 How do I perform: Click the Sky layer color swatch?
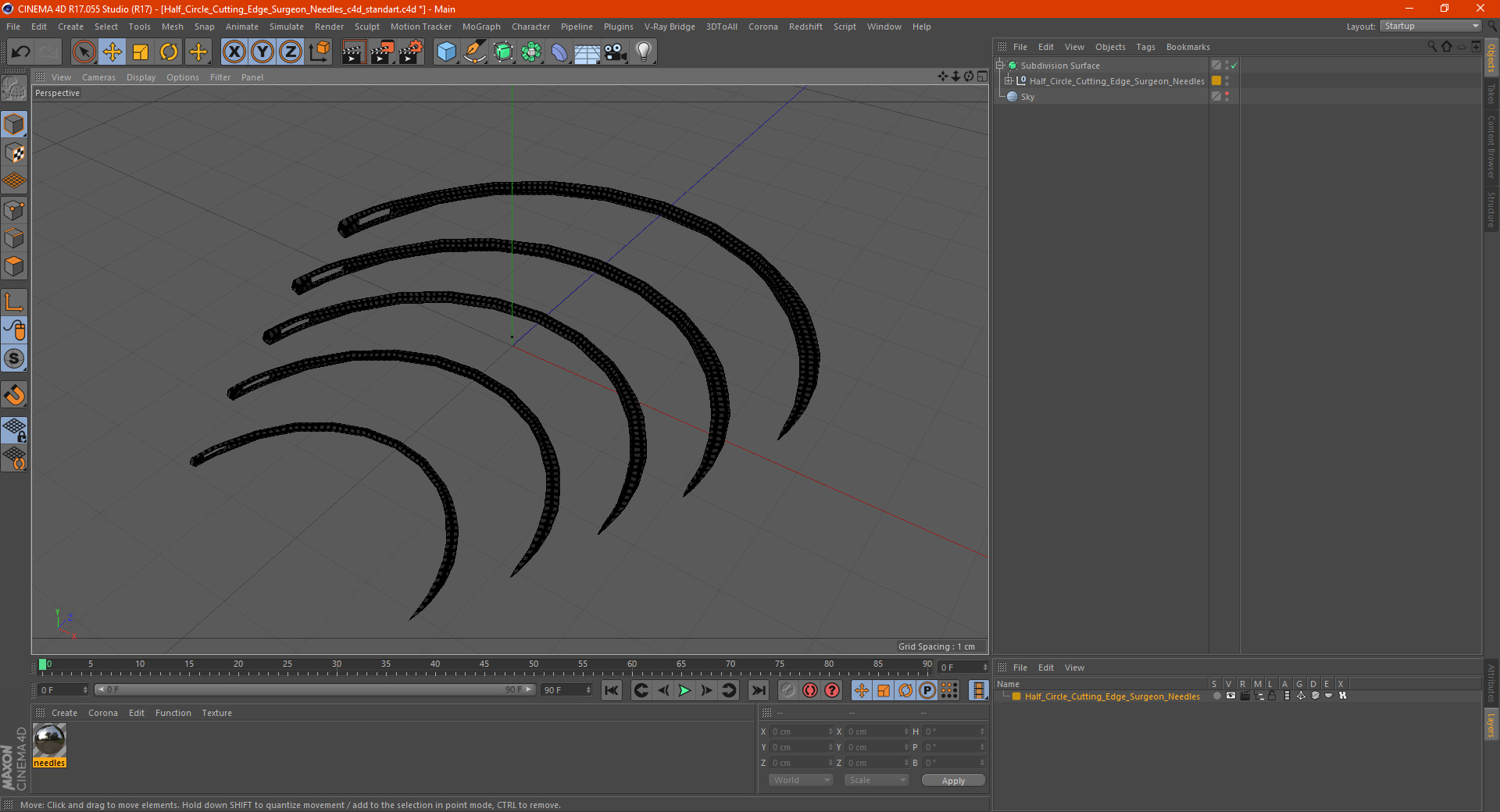pyautogui.click(x=1216, y=97)
